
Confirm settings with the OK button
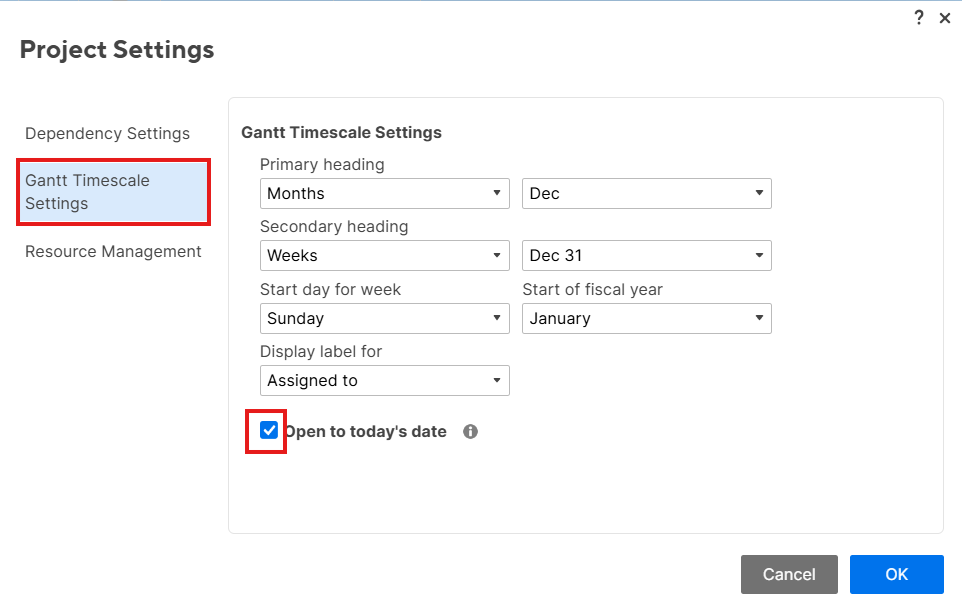[x=896, y=574]
